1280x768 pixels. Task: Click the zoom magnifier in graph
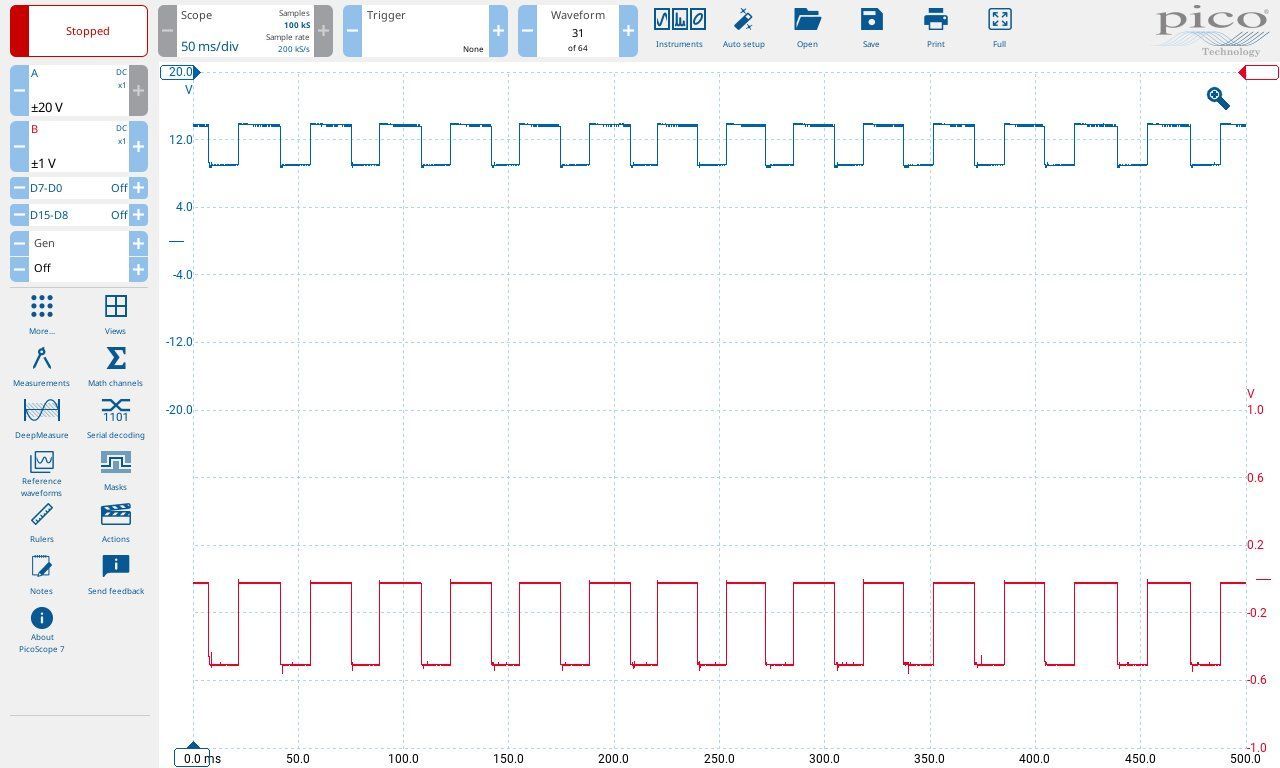(x=1217, y=98)
